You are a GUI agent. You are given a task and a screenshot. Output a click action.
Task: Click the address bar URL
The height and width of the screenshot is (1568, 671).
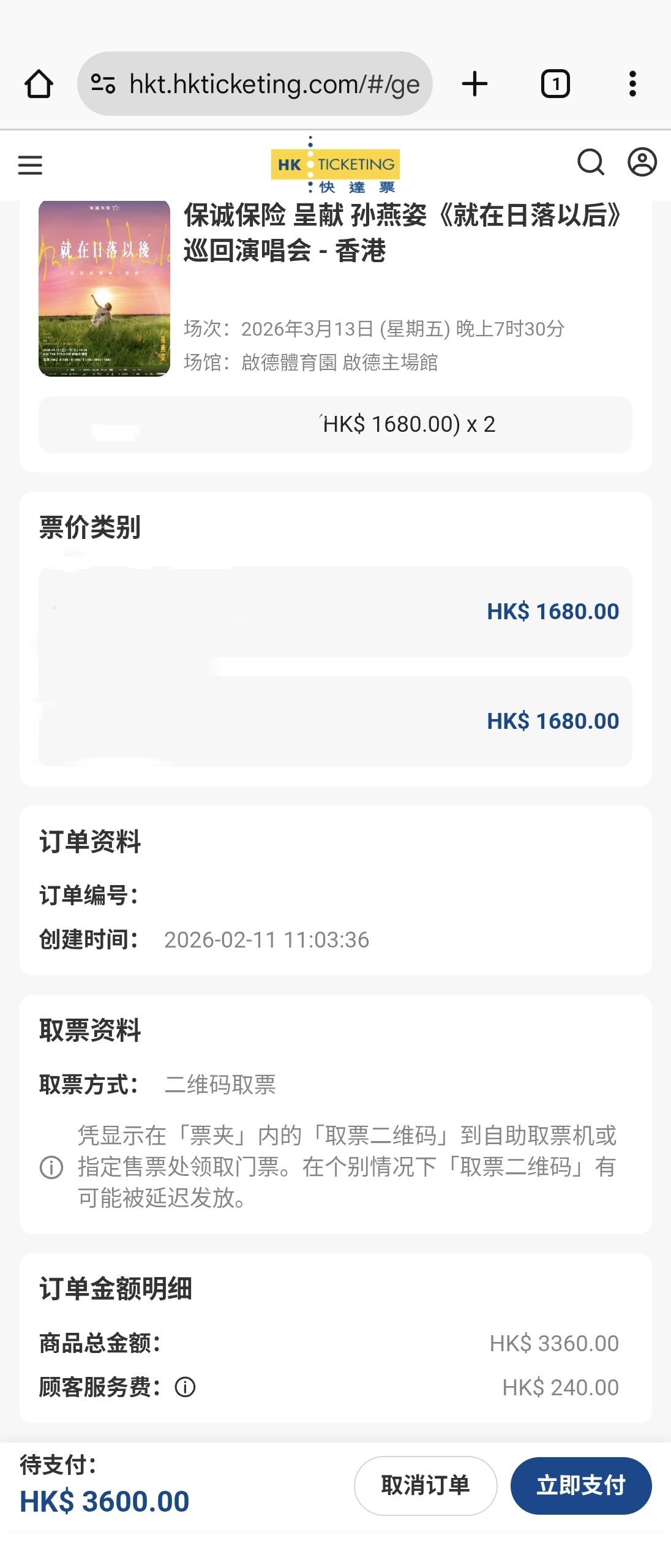274,84
